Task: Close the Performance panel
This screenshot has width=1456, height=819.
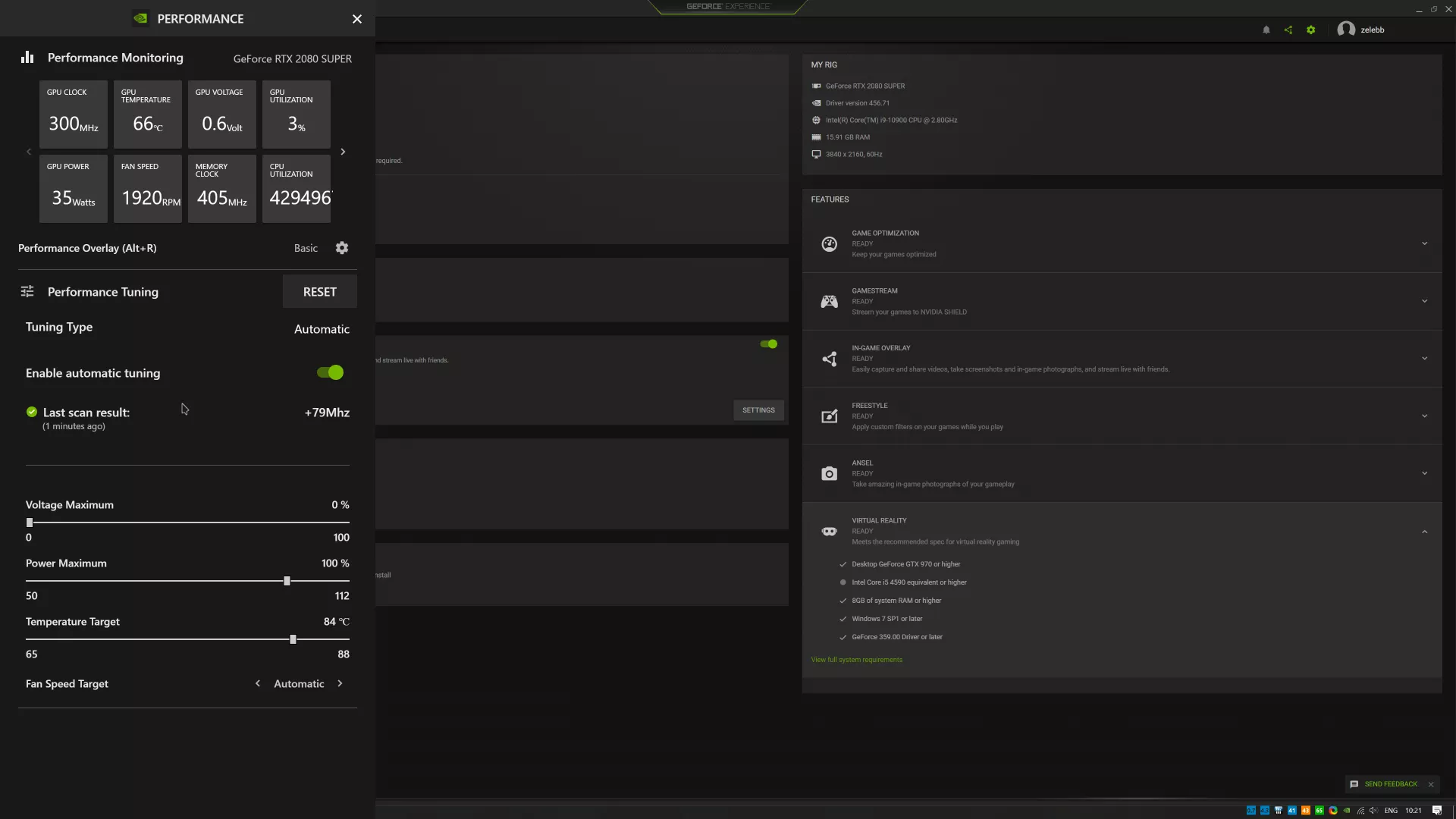Action: pos(357,19)
